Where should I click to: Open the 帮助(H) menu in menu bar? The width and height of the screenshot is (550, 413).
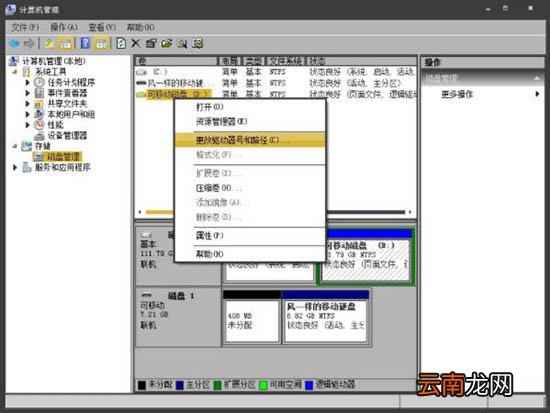[140, 27]
